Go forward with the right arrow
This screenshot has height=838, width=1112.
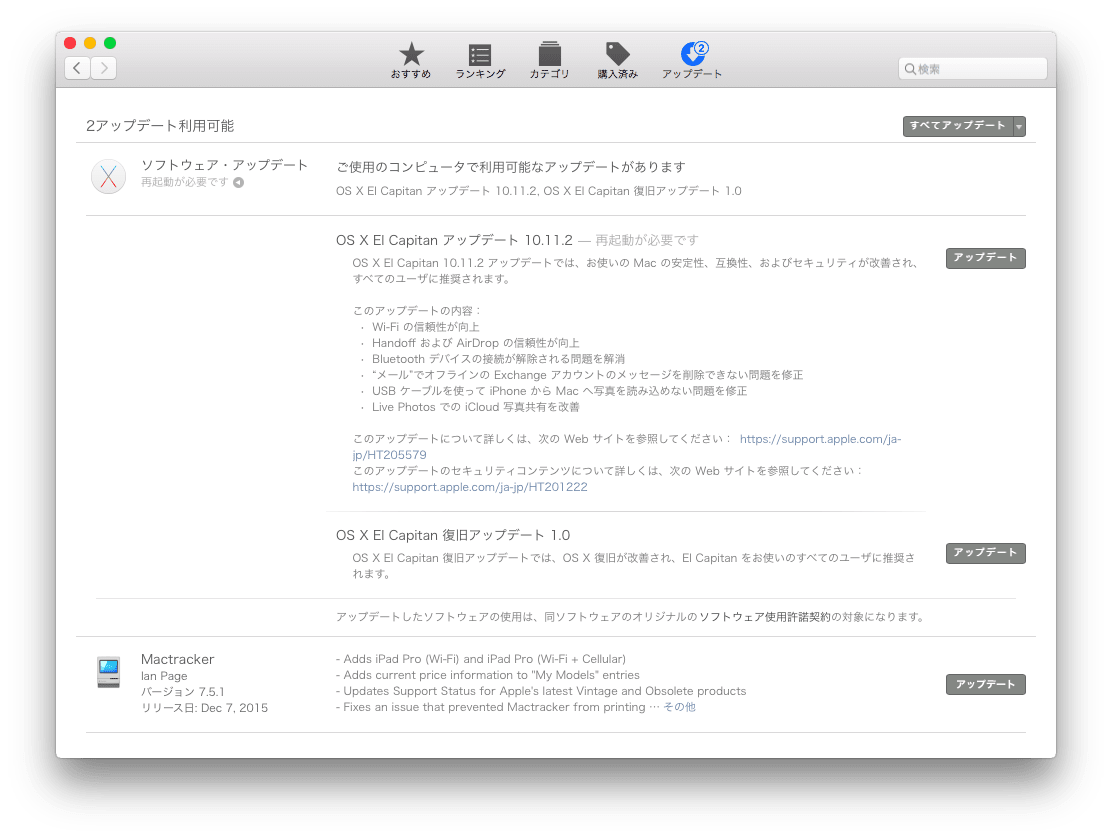pyautogui.click(x=104, y=68)
